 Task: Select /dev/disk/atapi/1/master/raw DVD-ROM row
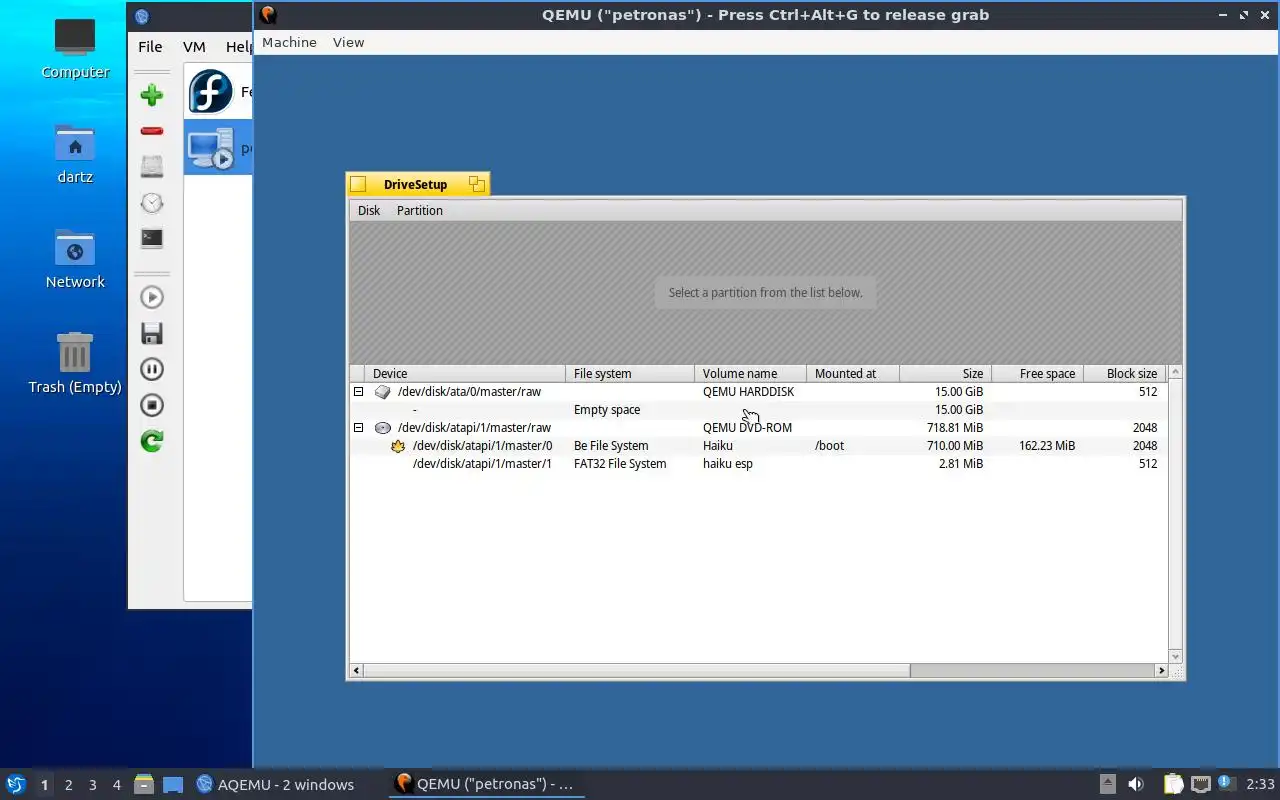pos(758,427)
